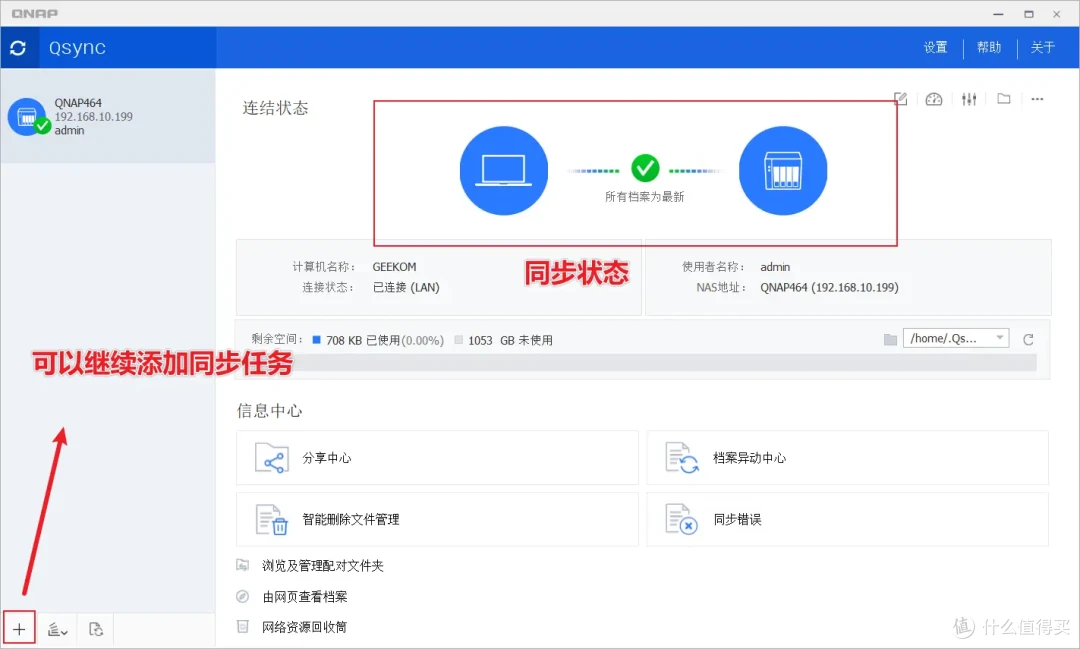Open 设置 settings menu

[935, 48]
